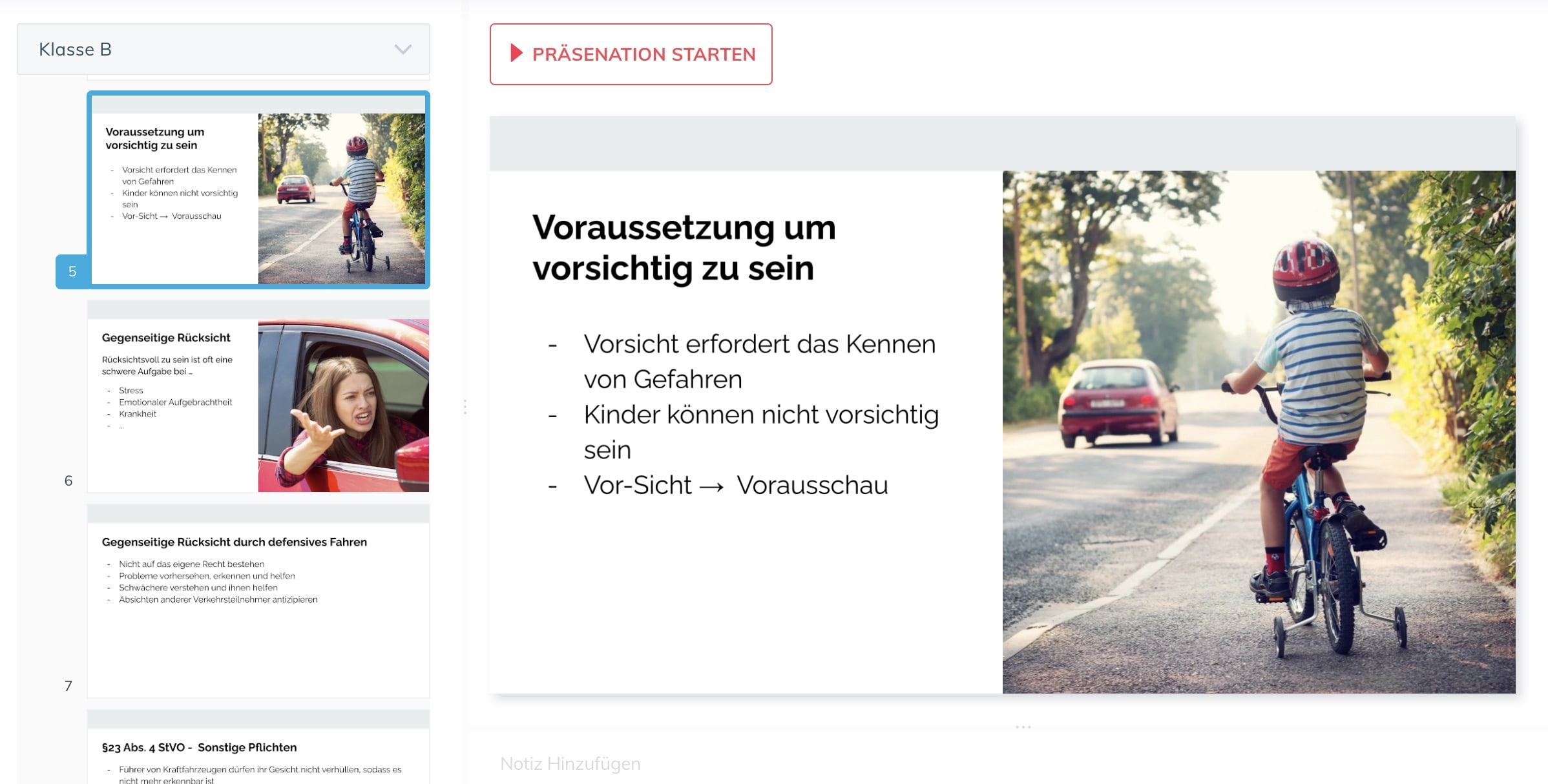Select slide thumbnail Voraussetzung um vorsichtig zu sein
This screenshot has width=1548, height=784.
coord(258,190)
